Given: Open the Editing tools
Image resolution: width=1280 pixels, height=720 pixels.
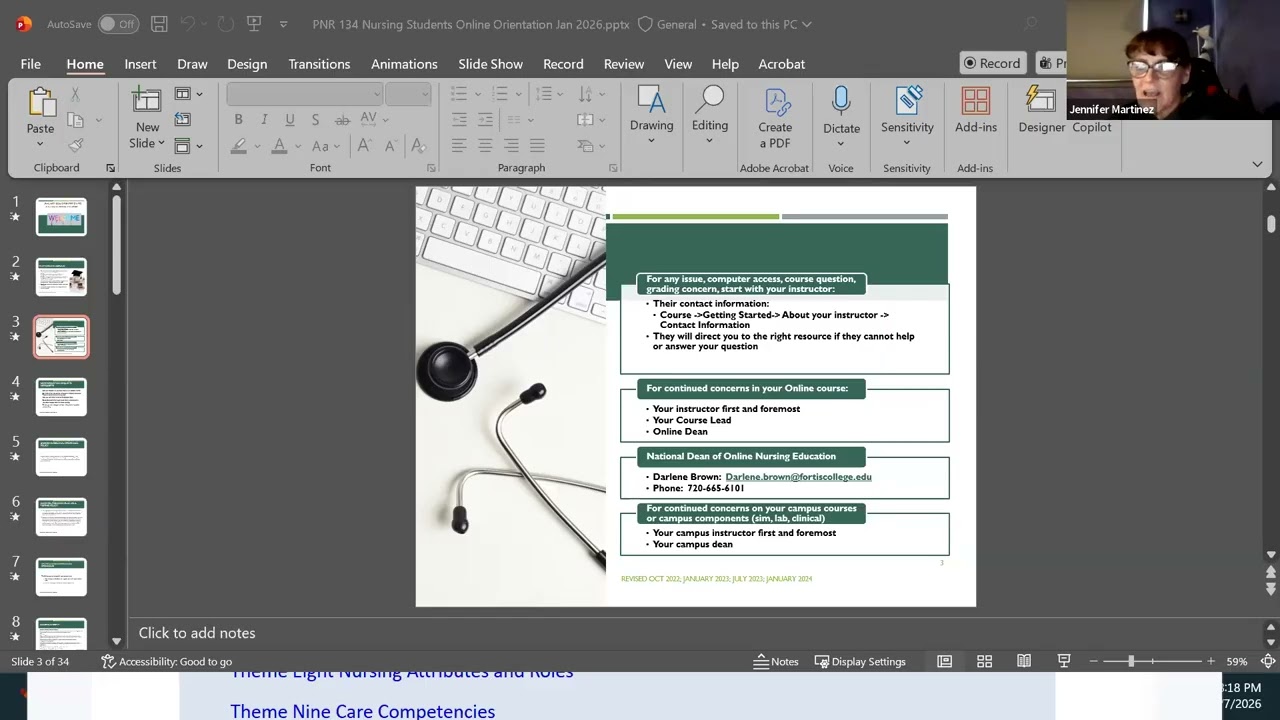Looking at the screenshot, I should 710,115.
